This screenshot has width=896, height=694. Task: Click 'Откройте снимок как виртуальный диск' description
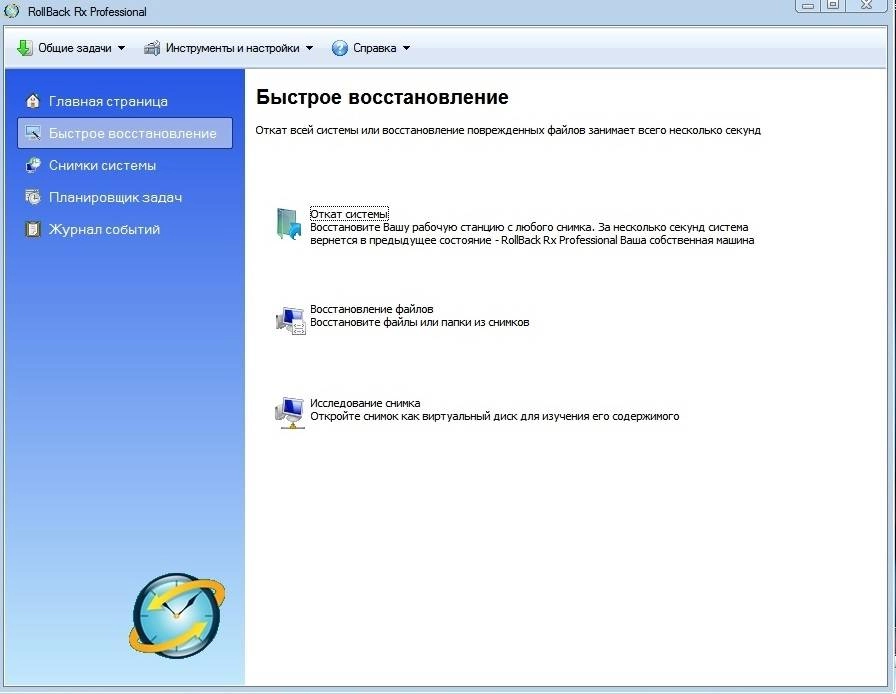point(495,416)
